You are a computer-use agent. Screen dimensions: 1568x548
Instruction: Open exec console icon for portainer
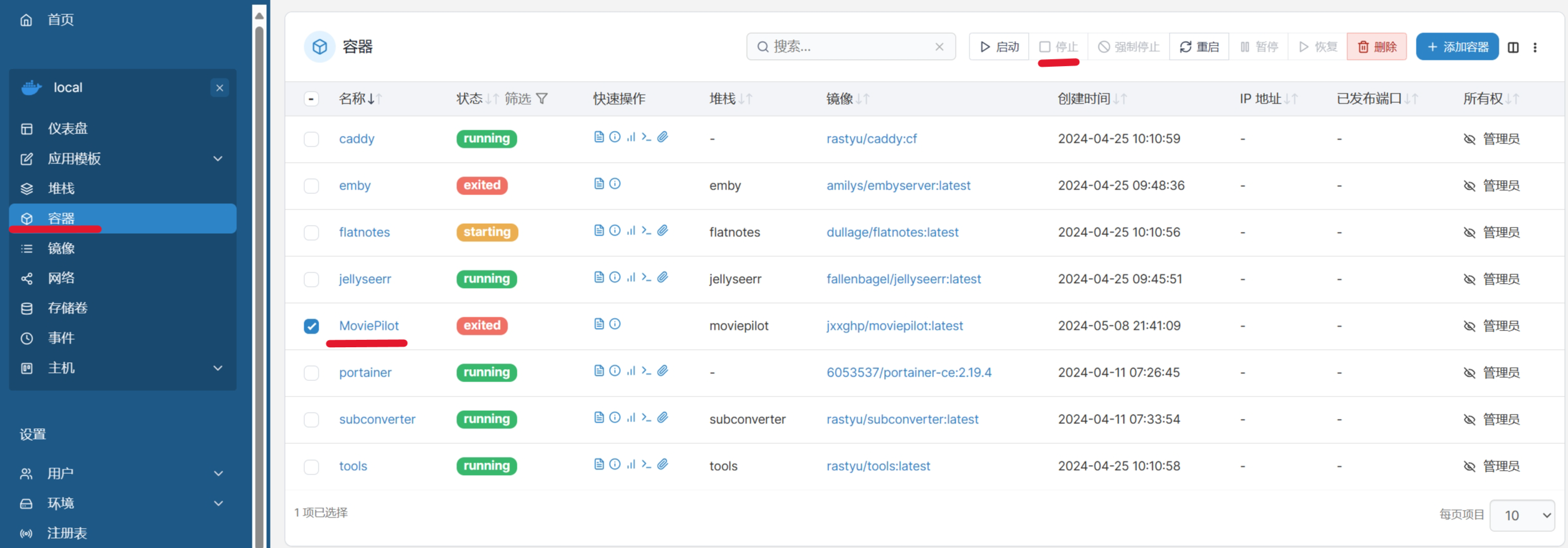pyautogui.click(x=647, y=371)
